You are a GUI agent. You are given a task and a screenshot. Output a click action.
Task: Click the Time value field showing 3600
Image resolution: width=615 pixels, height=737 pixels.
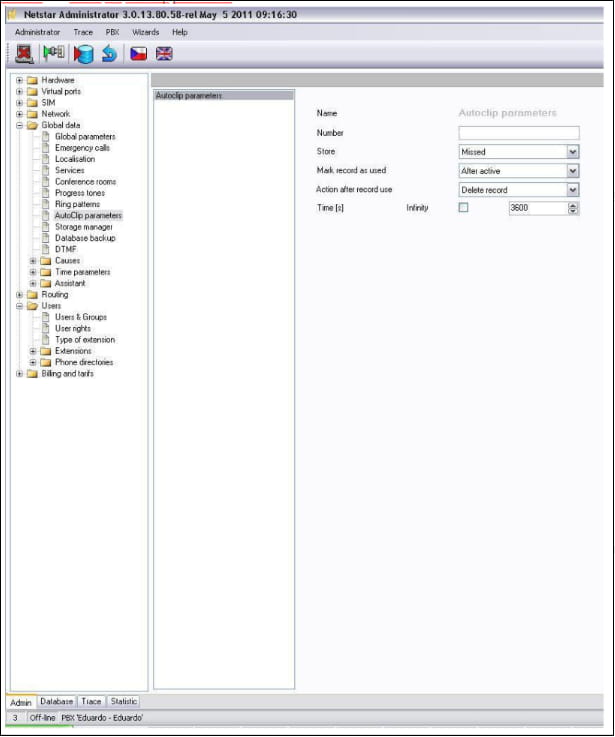pos(538,208)
